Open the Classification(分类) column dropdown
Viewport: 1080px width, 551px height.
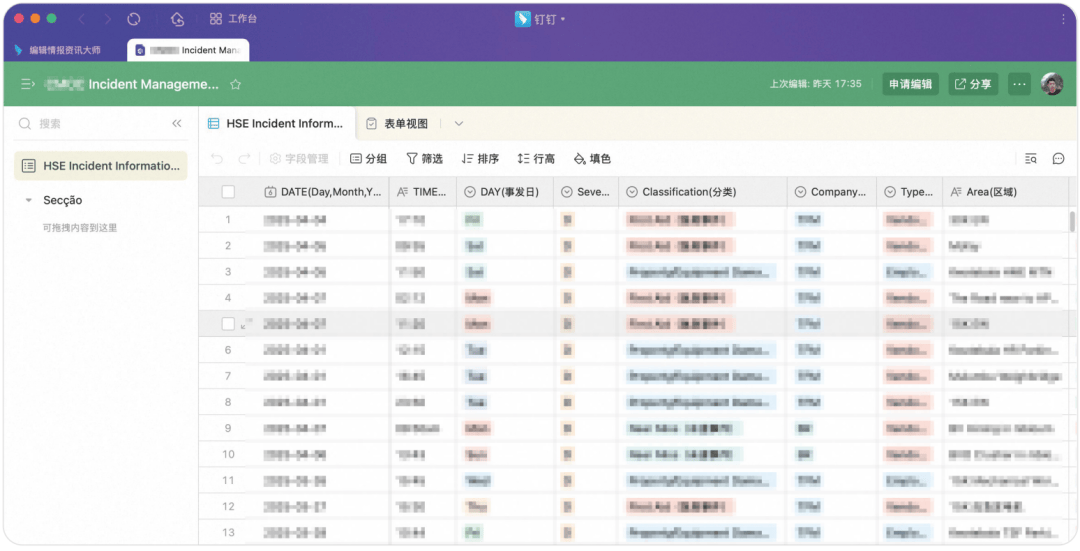(x=632, y=192)
